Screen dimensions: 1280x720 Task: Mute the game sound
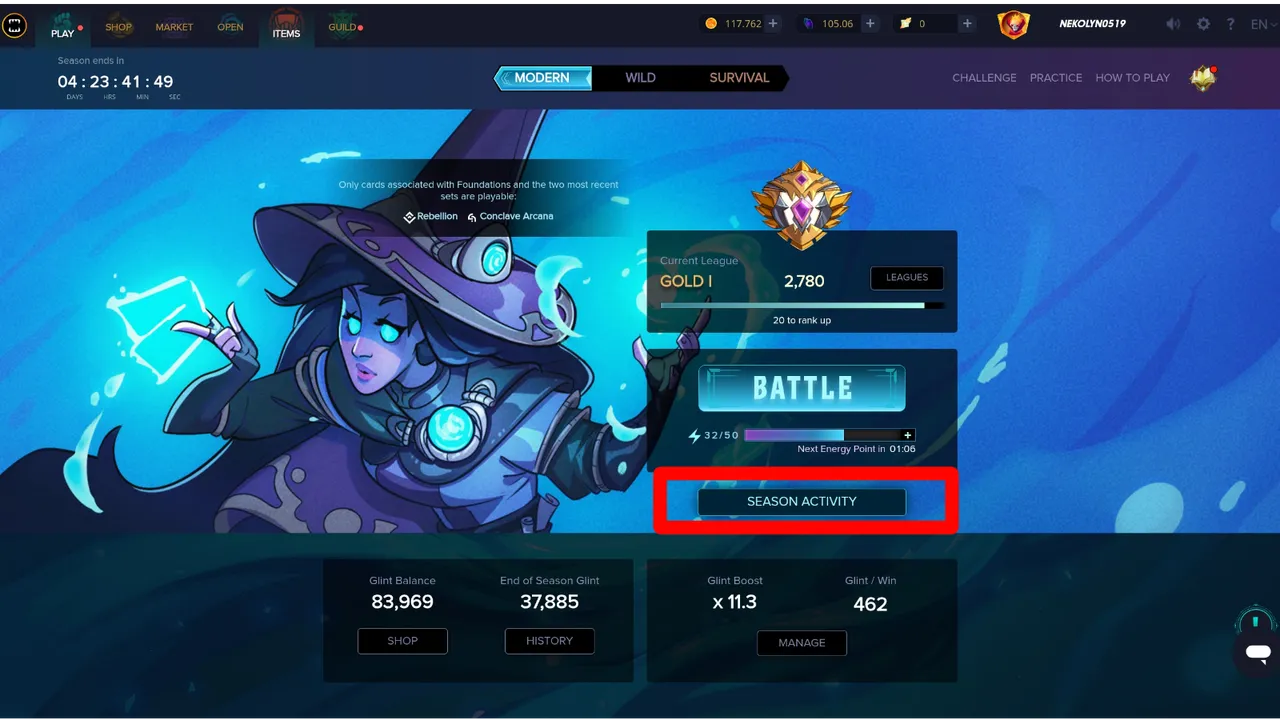(1173, 24)
